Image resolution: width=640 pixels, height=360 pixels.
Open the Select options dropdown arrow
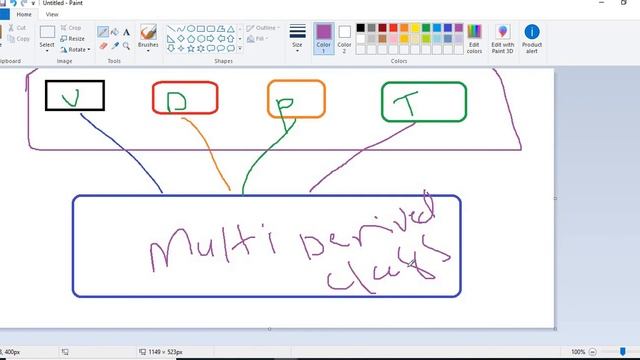click(47, 51)
